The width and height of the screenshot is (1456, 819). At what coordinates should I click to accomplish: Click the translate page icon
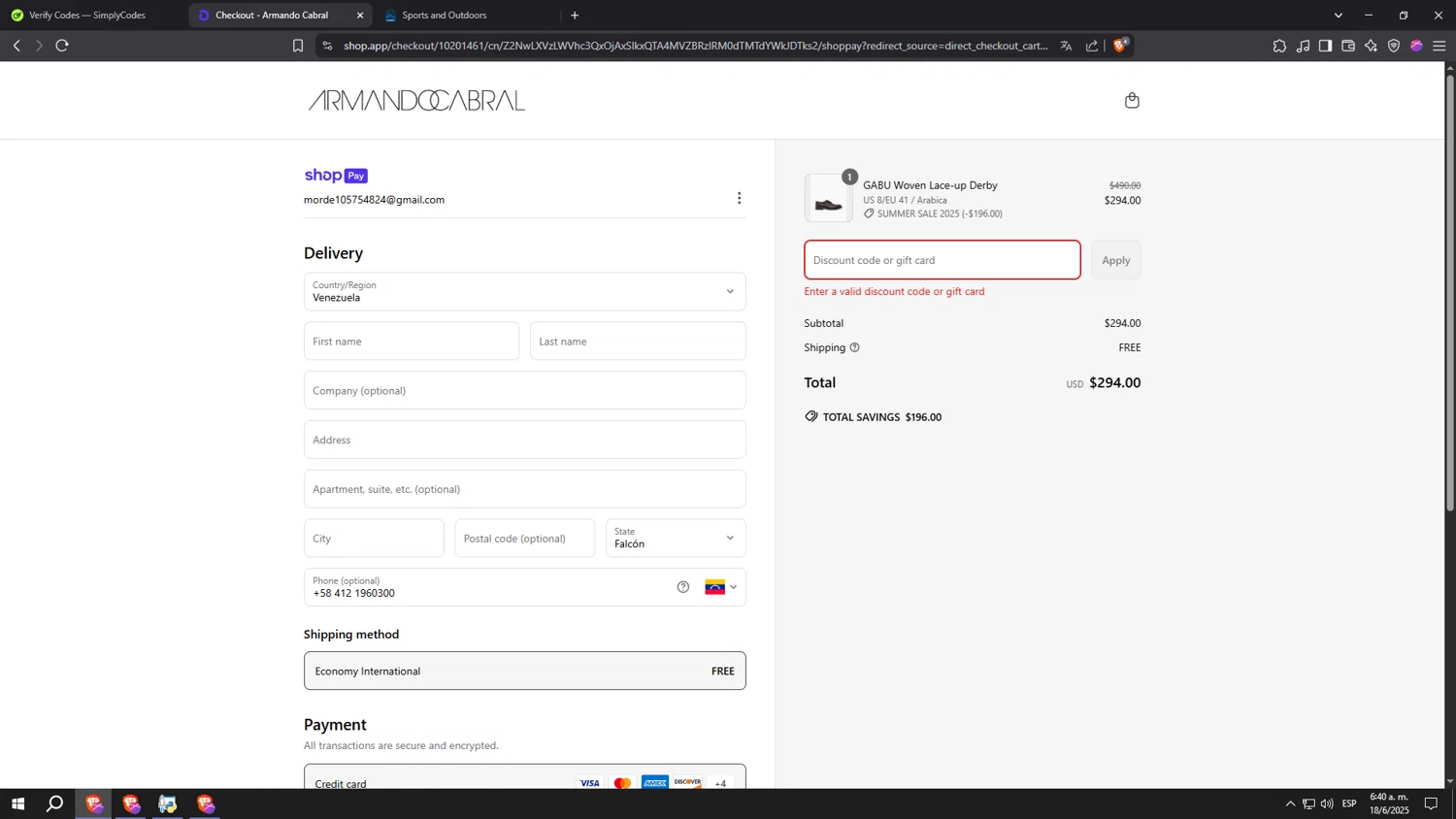[1066, 46]
